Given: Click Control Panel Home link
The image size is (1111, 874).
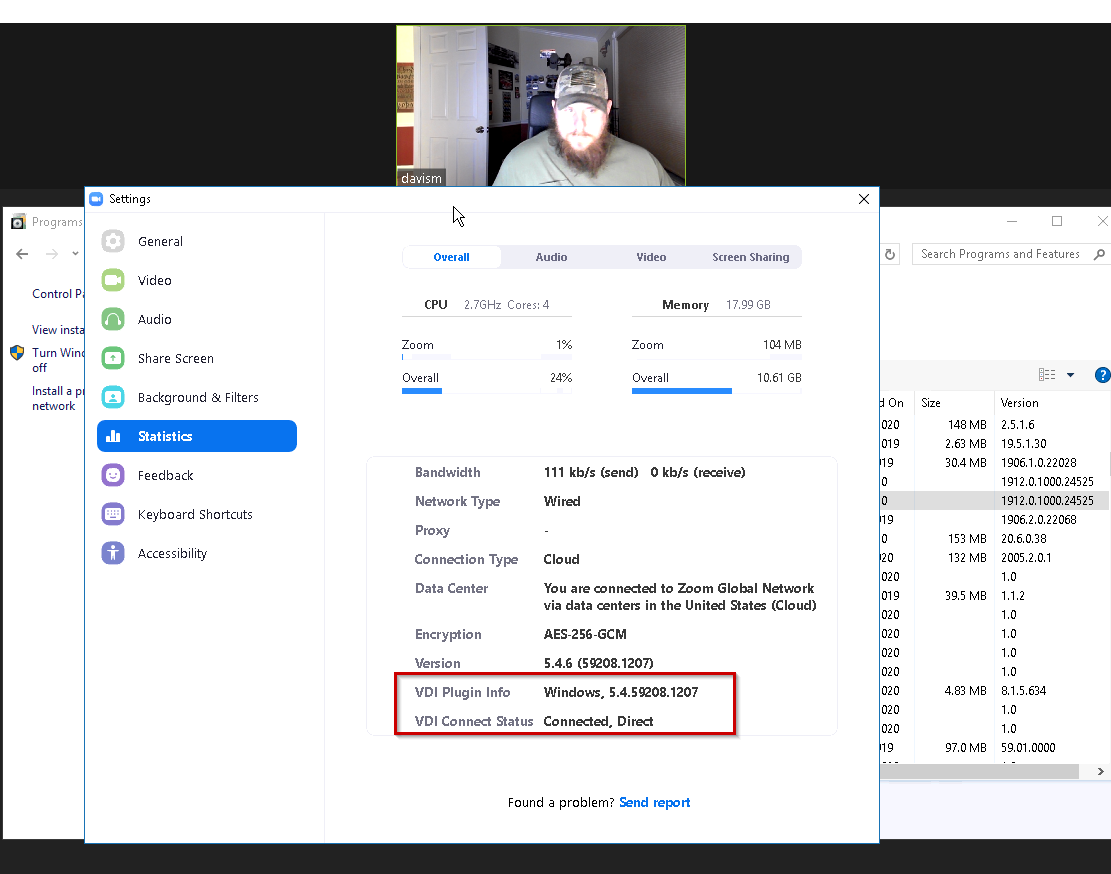Looking at the screenshot, I should [x=58, y=294].
